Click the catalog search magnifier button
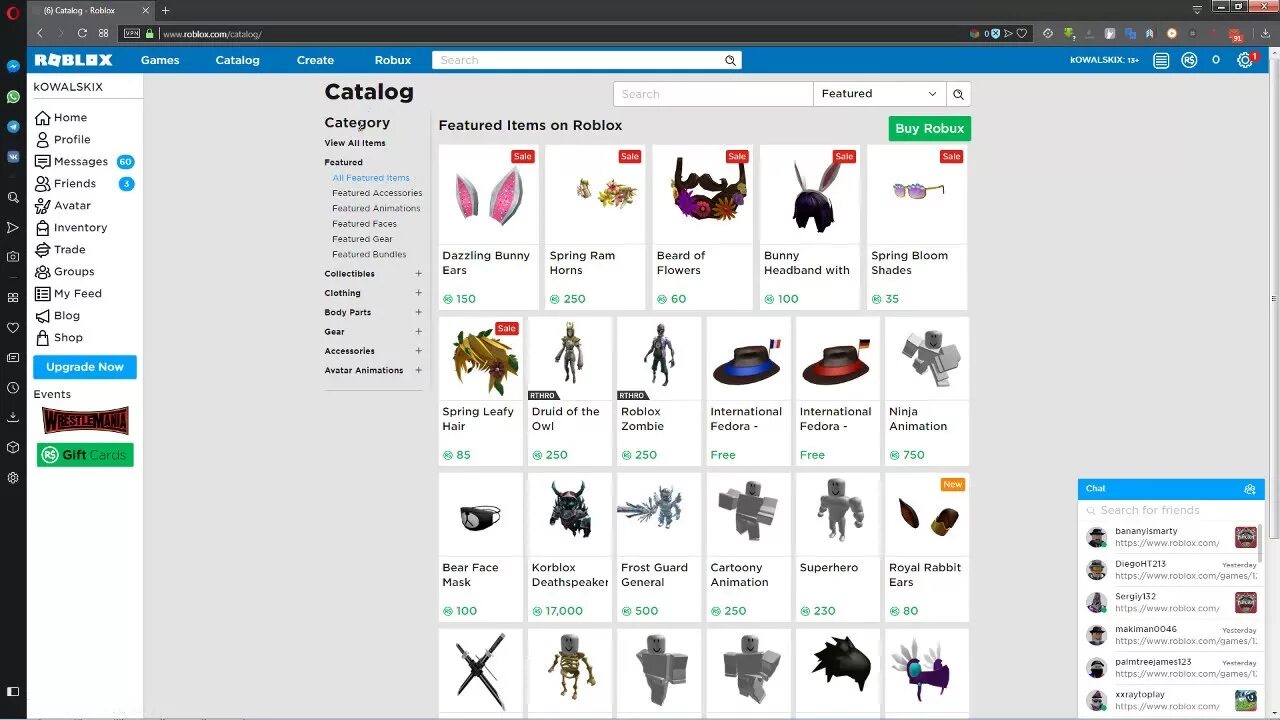Image resolution: width=1280 pixels, height=720 pixels. point(958,94)
